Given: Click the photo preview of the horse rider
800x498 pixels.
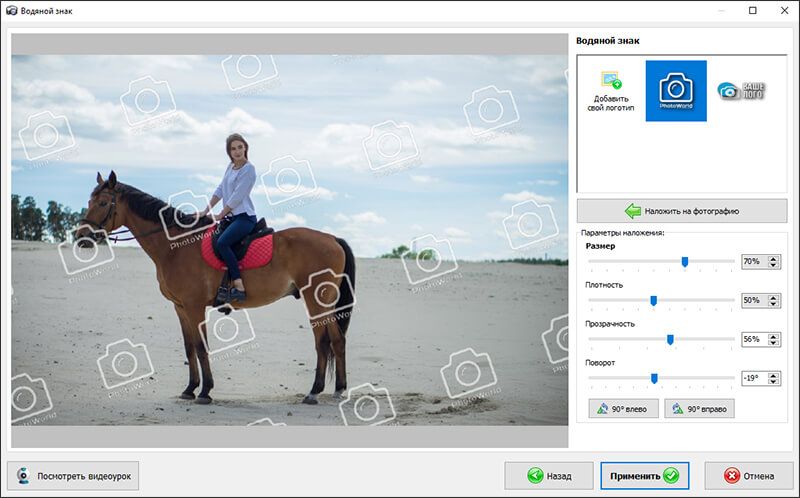Looking at the screenshot, I should pyautogui.click(x=290, y=240).
